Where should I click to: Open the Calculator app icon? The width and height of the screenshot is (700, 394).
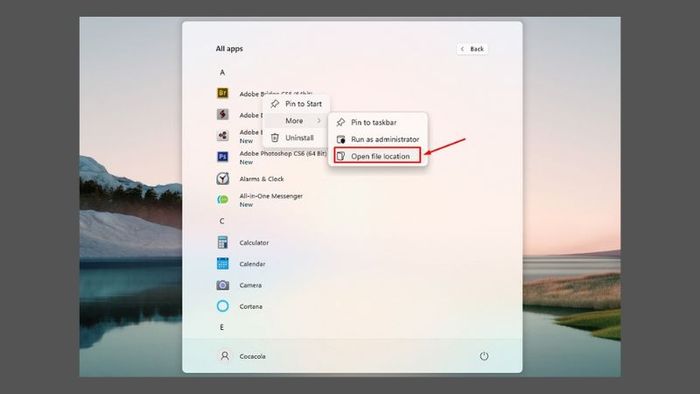coord(222,242)
